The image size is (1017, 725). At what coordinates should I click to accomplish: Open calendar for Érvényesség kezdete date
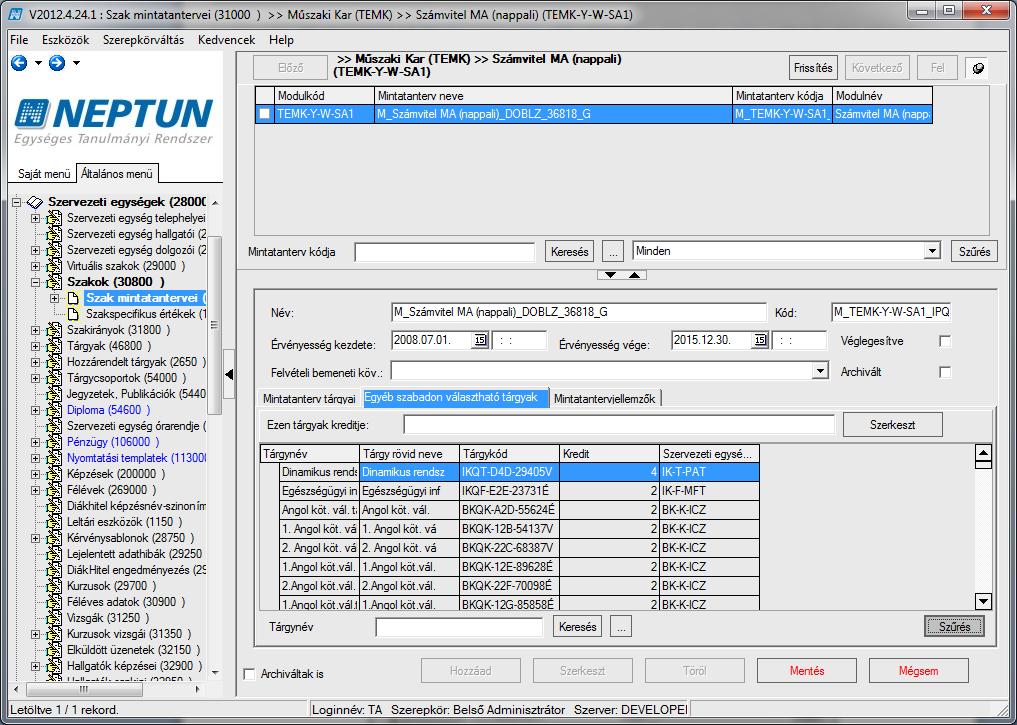click(480, 340)
